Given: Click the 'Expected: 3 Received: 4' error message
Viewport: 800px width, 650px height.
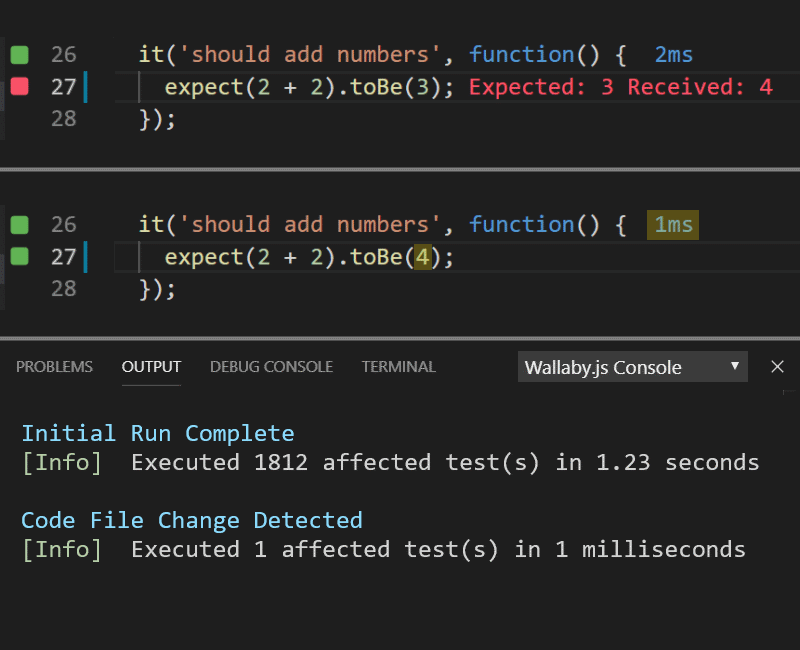Looking at the screenshot, I should [621, 87].
